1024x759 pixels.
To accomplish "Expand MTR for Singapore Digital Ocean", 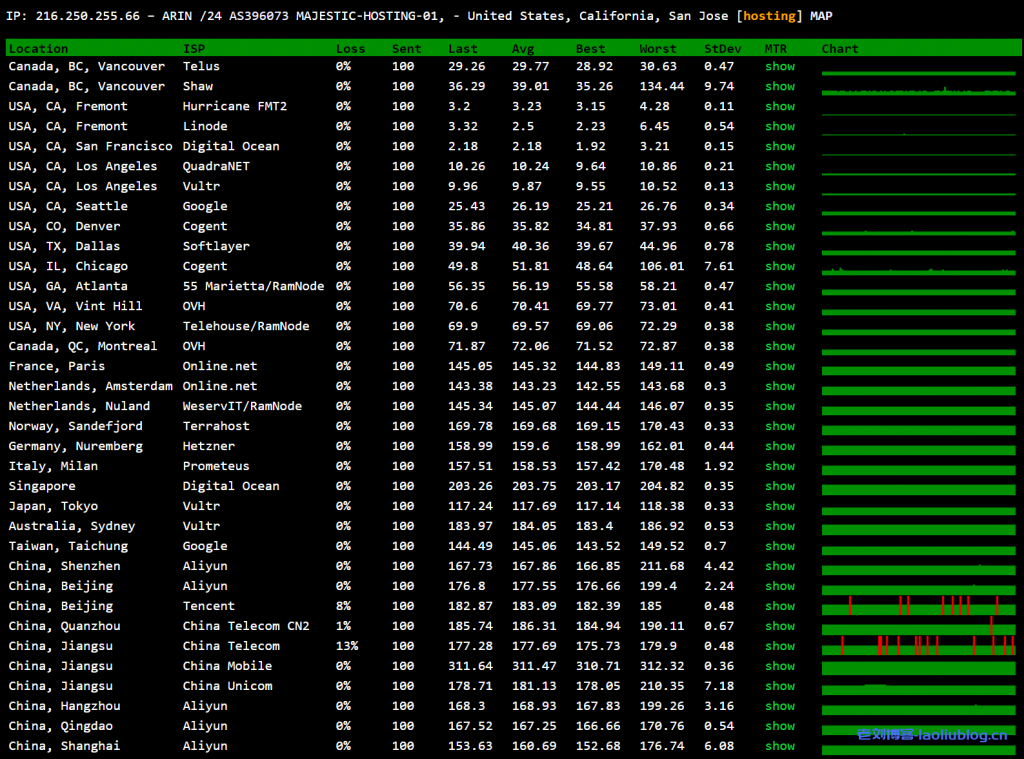I will 779,486.
